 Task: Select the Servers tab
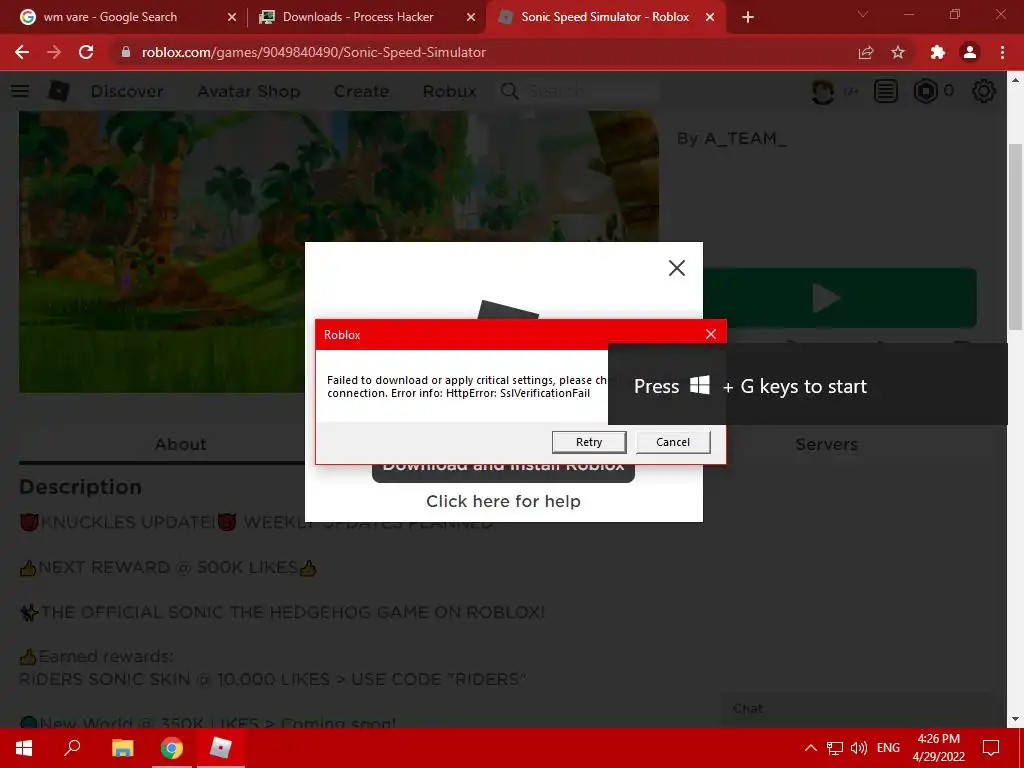coord(826,444)
